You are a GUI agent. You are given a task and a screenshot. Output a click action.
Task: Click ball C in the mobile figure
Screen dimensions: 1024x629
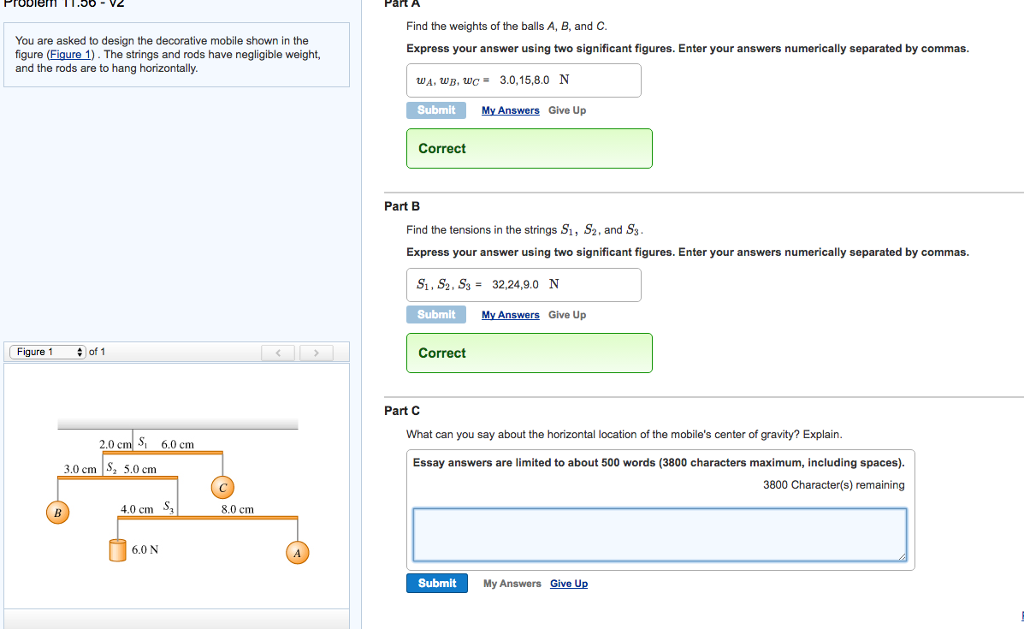coord(223,487)
